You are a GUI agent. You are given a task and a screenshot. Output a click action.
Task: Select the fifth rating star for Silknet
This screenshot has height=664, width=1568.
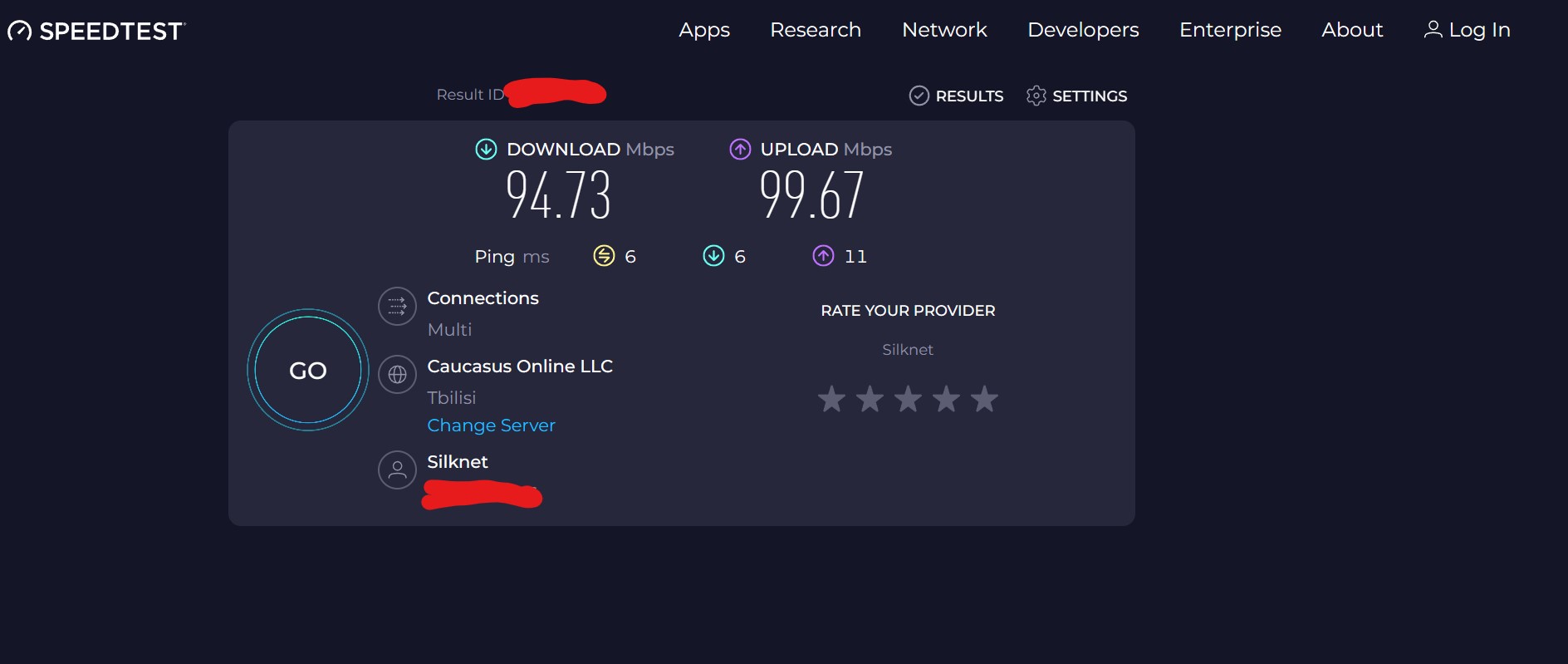coord(984,400)
